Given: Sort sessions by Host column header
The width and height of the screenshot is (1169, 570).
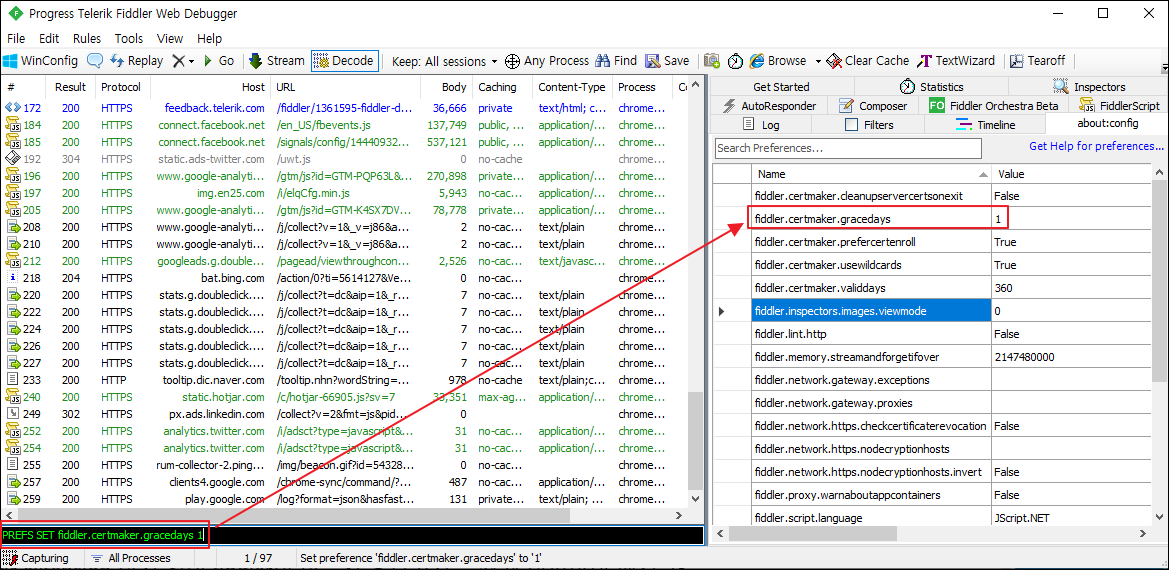Looking at the screenshot, I should pos(210,87).
